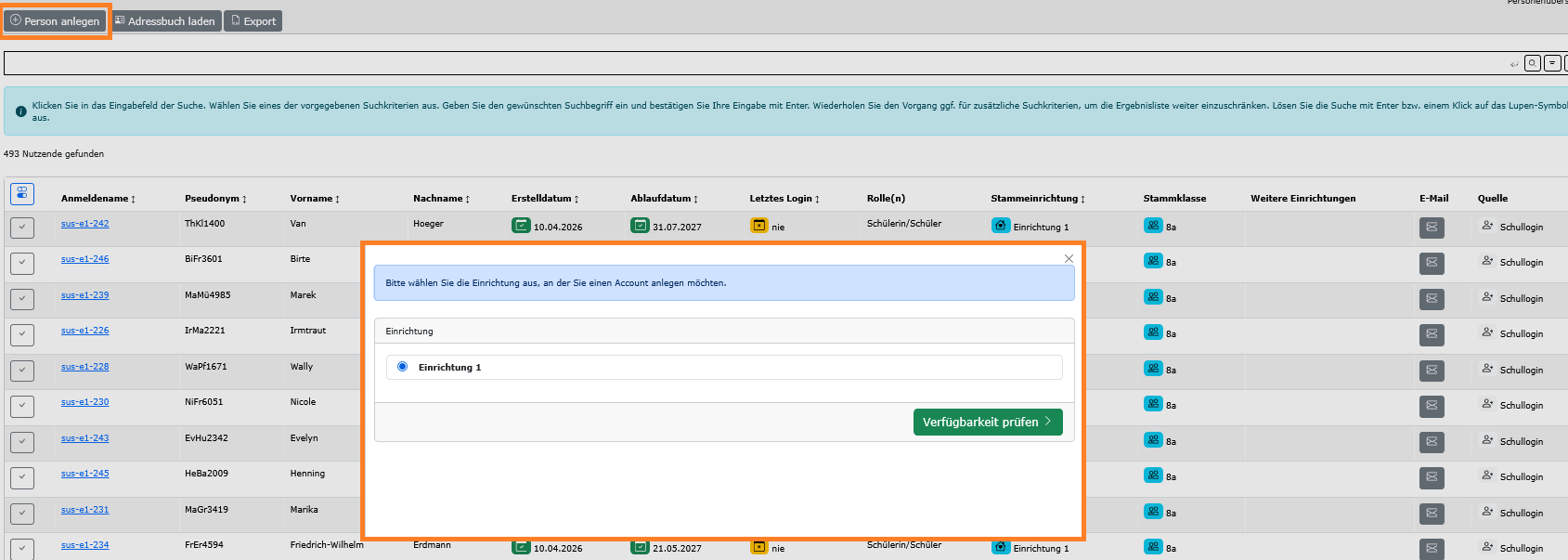Open user link sus-e1-242
Screen dimensions: 1568x560
84,224
